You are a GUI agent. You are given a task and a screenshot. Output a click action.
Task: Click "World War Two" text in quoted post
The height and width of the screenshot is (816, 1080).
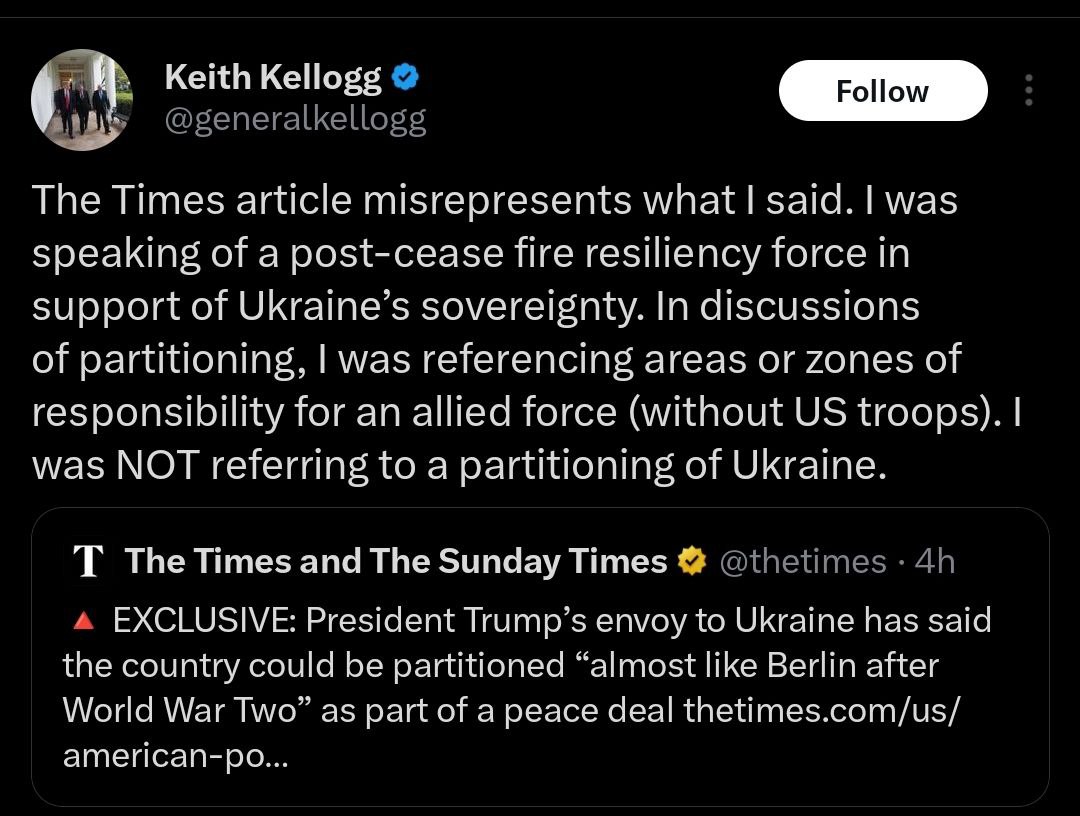tap(177, 709)
